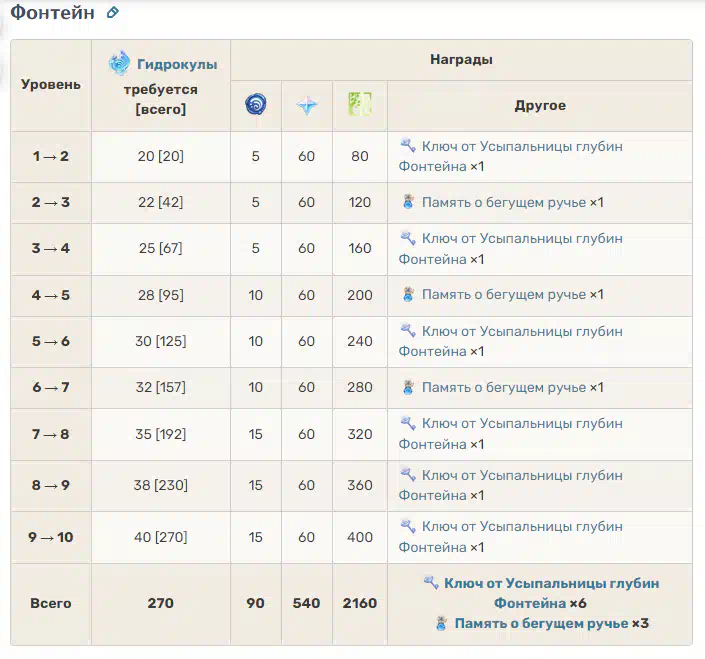The width and height of the screenshot is (705, 659).
Task: Click the bottle icon in the Всего row
Action: 442,623
